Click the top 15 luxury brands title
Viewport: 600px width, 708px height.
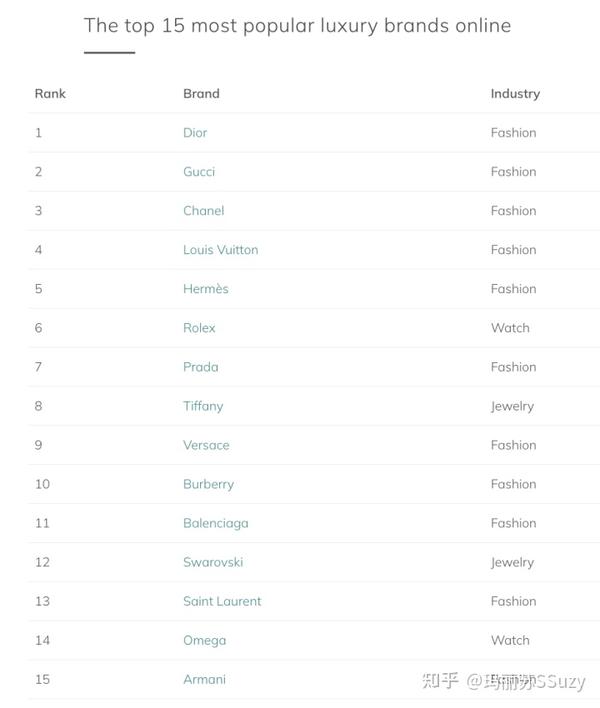pos(297,26)
